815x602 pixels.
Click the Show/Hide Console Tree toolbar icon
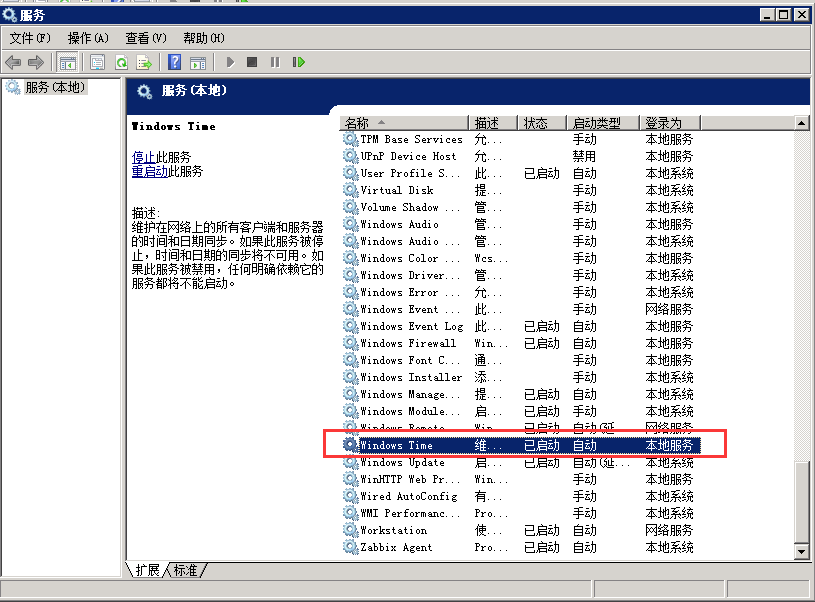67,62
